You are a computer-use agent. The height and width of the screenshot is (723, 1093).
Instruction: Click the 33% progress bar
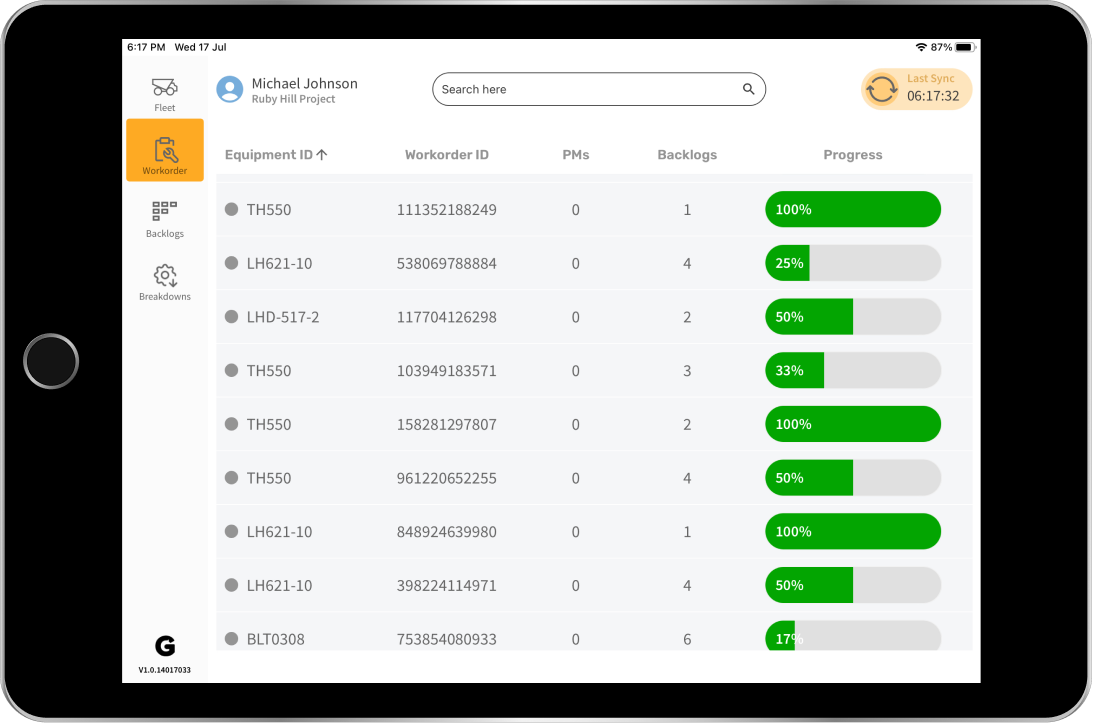tap(852, 371)
